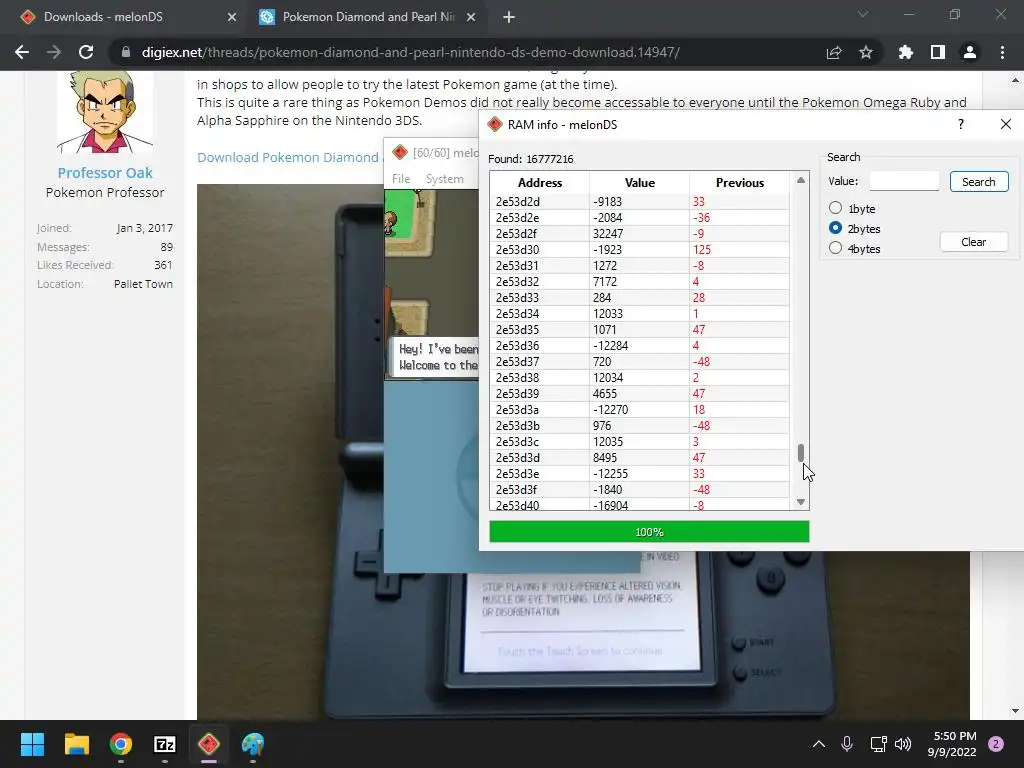This screenshot has width=1024, height=768.
Task: Open 7-Zip from the taskbar
Action: 165,744
